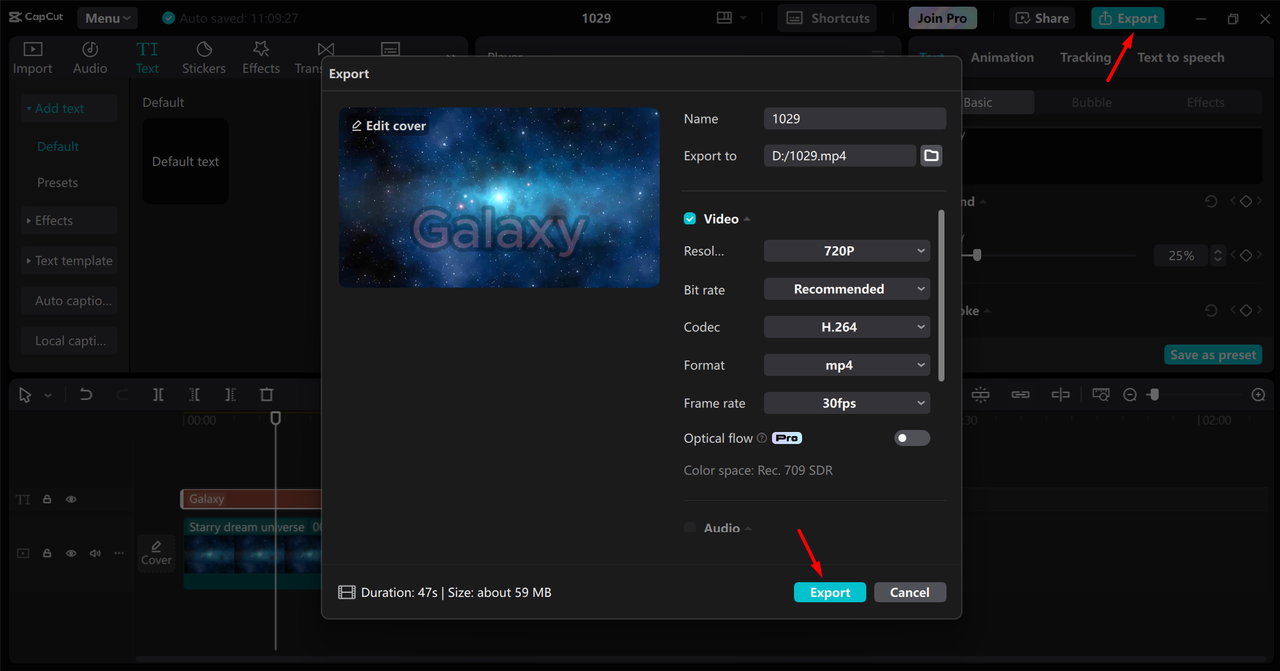The image size is (1280, 671).
Task: Reset the Stroke section with circular arrow
Action: (1211, 311)
